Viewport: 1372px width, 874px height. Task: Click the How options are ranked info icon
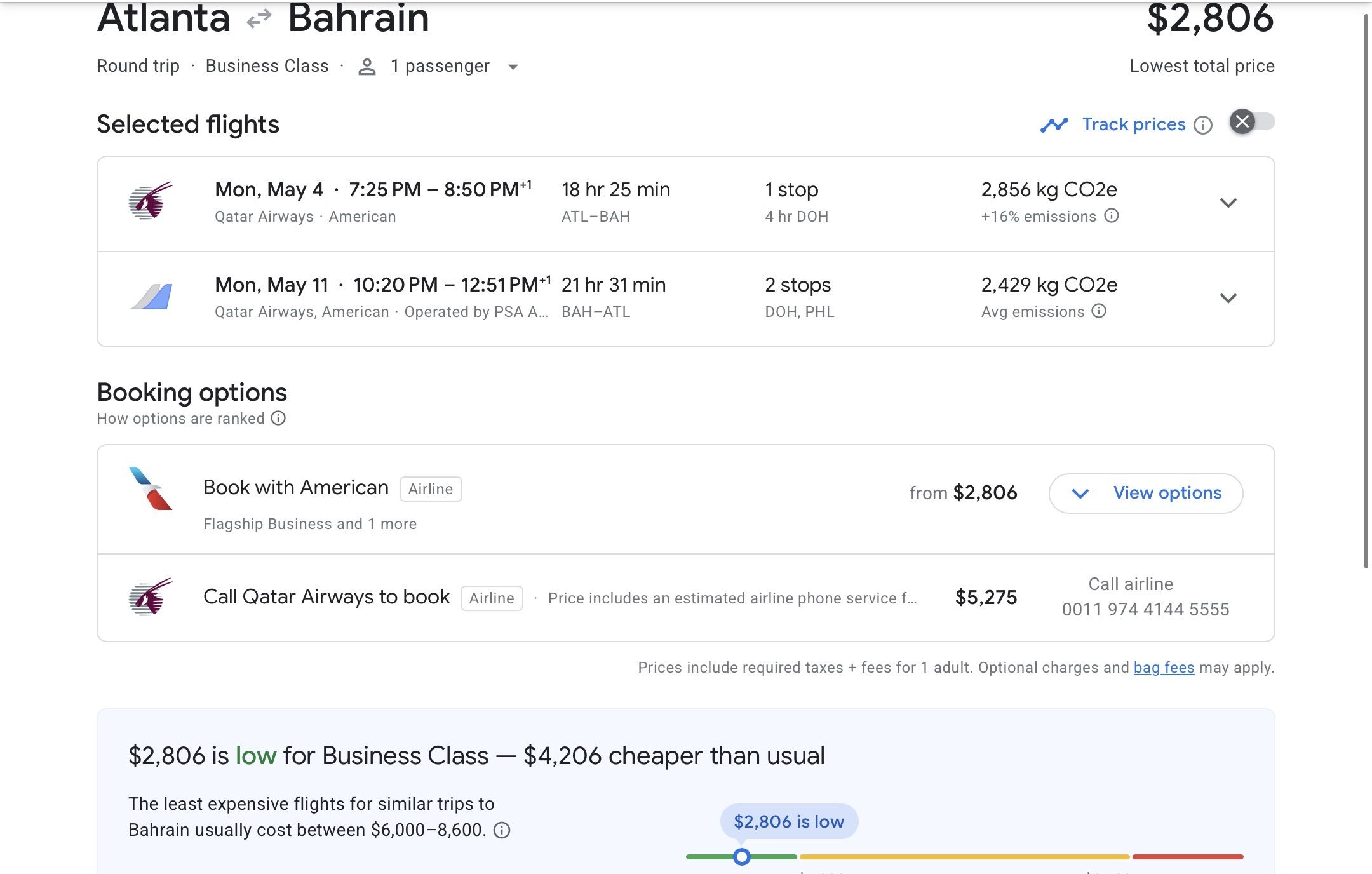tap(278, 418)
